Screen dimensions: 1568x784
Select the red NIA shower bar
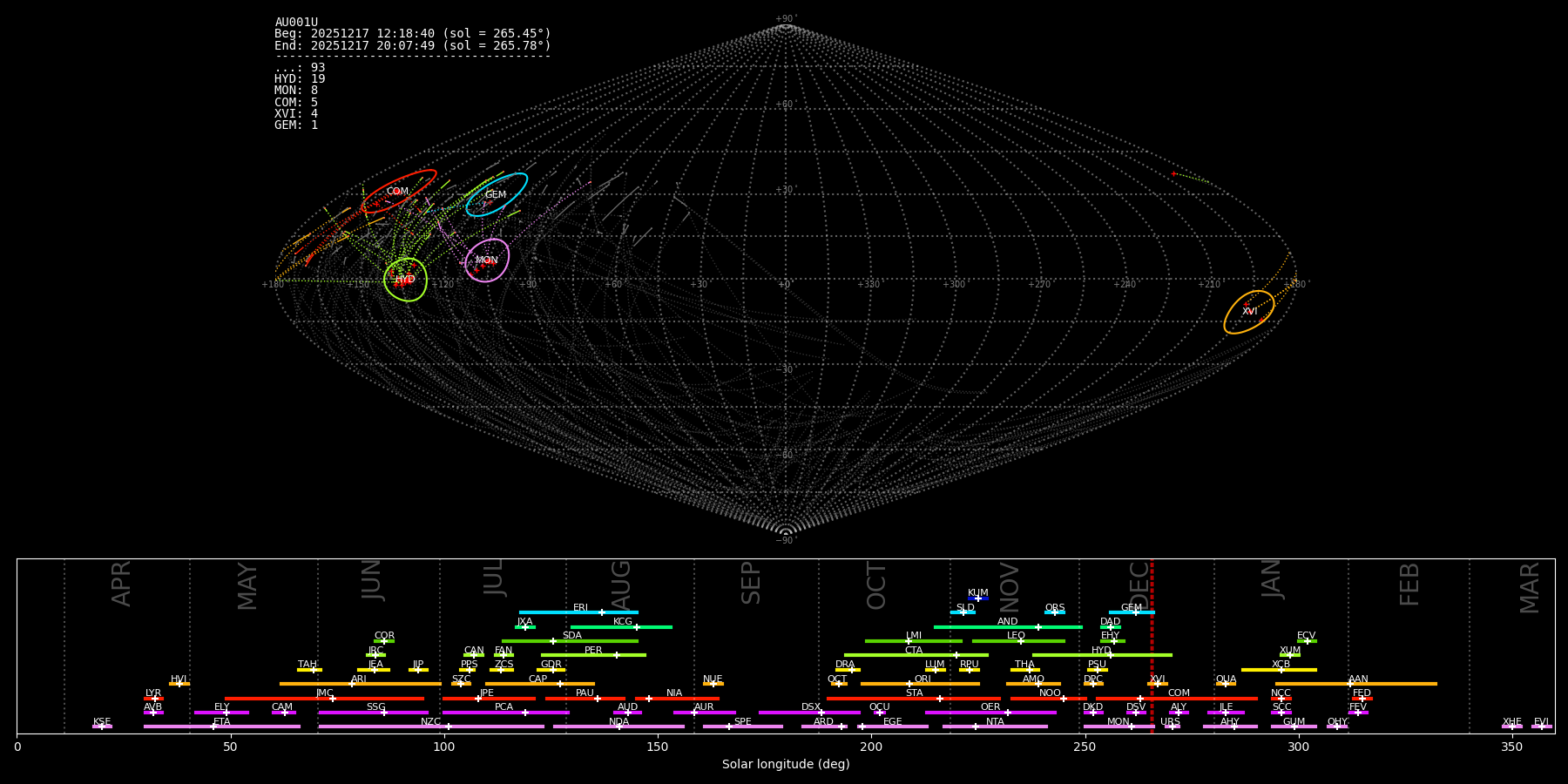pyautogui.click(x=677, y=699)
